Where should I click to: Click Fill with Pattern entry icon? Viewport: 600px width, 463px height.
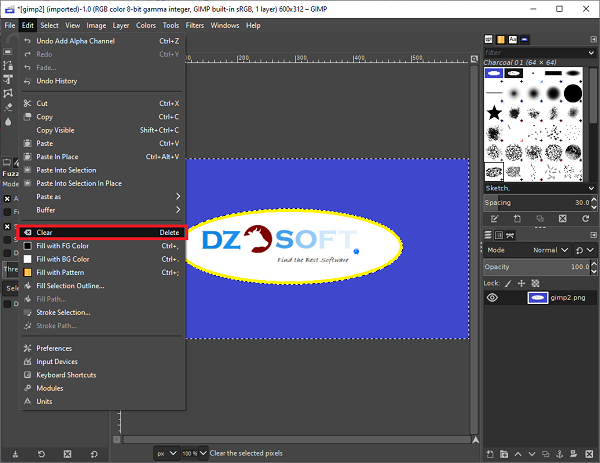click(28, 272)
